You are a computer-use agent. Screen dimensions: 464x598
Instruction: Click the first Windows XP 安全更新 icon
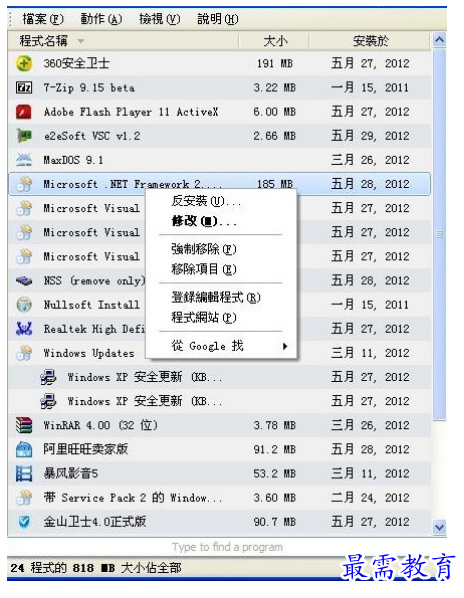(48, 377)
